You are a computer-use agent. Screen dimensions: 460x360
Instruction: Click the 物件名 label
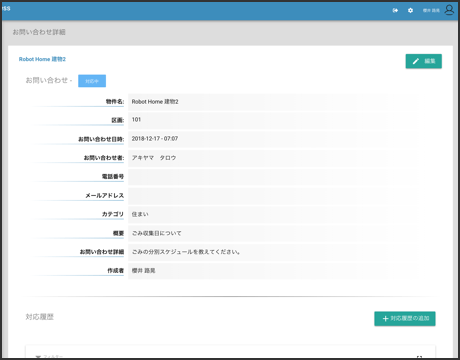tap(115, 102)
